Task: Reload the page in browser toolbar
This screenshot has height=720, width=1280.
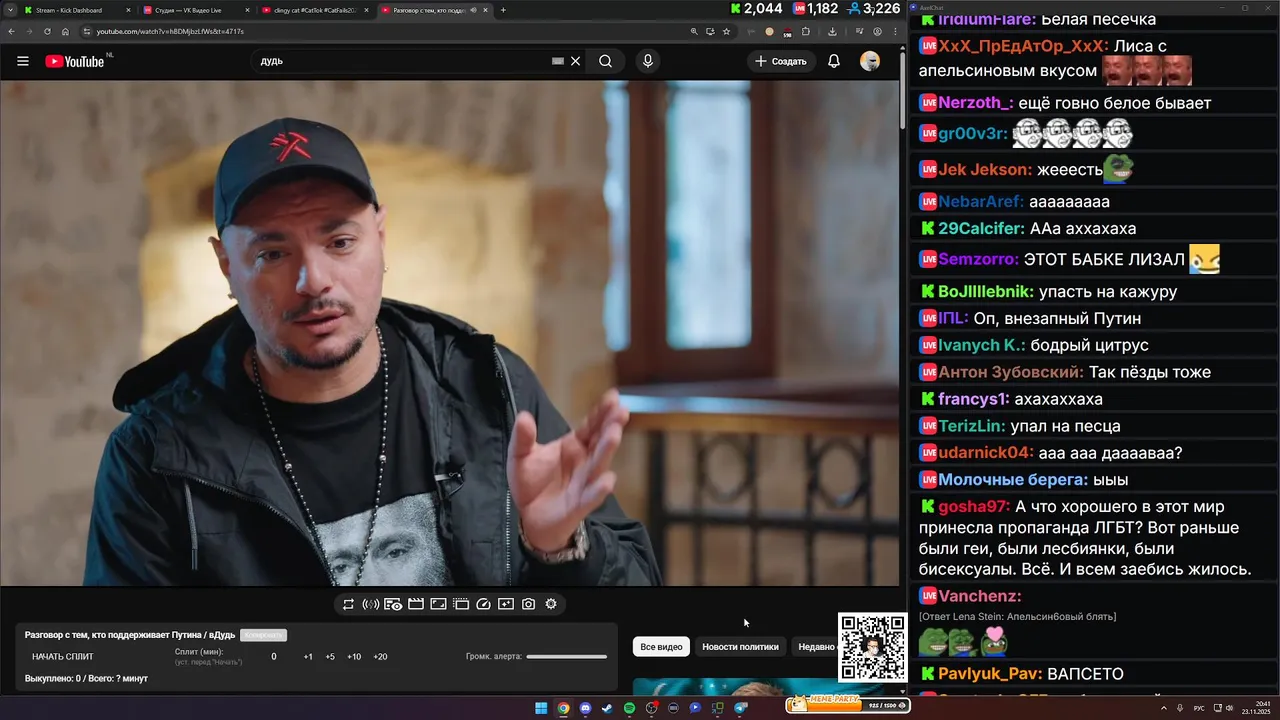Action: click(47, 31)
